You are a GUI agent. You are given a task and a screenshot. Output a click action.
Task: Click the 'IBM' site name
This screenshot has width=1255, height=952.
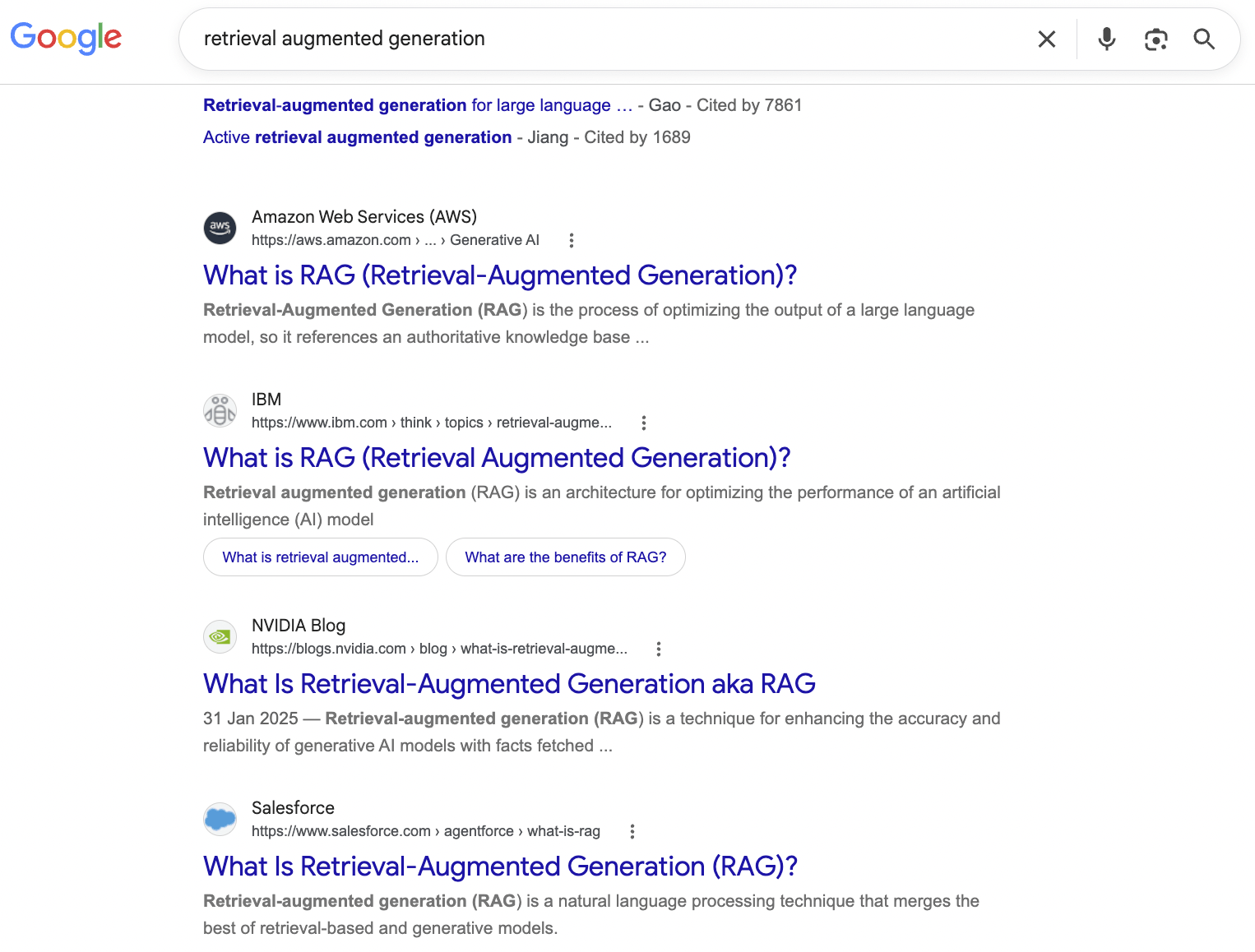[x=266, y=400]
